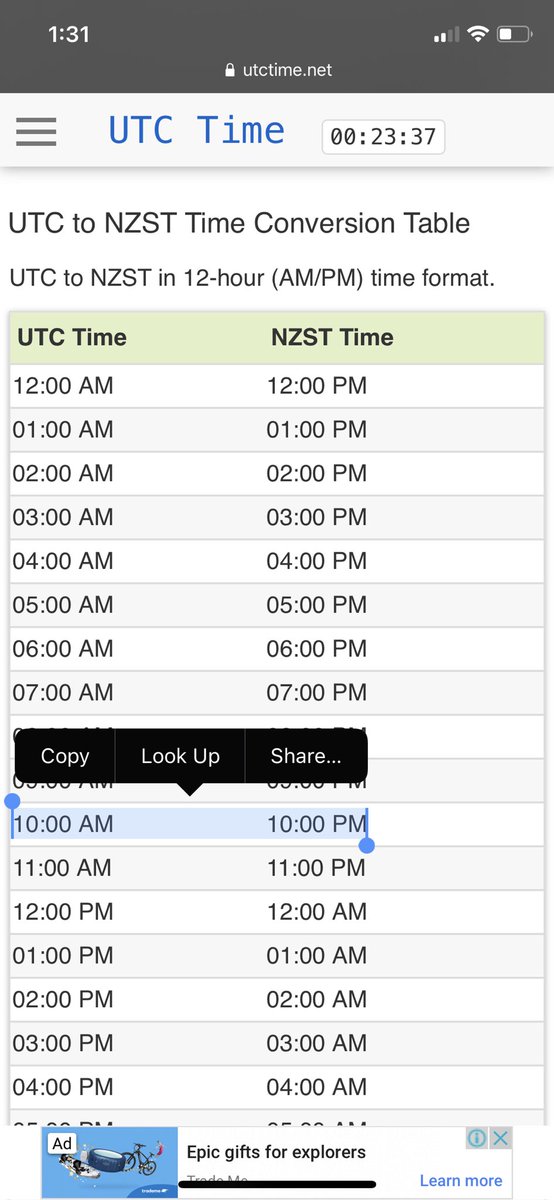Tap the battery indicator icon
Image resolution: width=554 pixels, height=1200 pixels.
point(514,34)
